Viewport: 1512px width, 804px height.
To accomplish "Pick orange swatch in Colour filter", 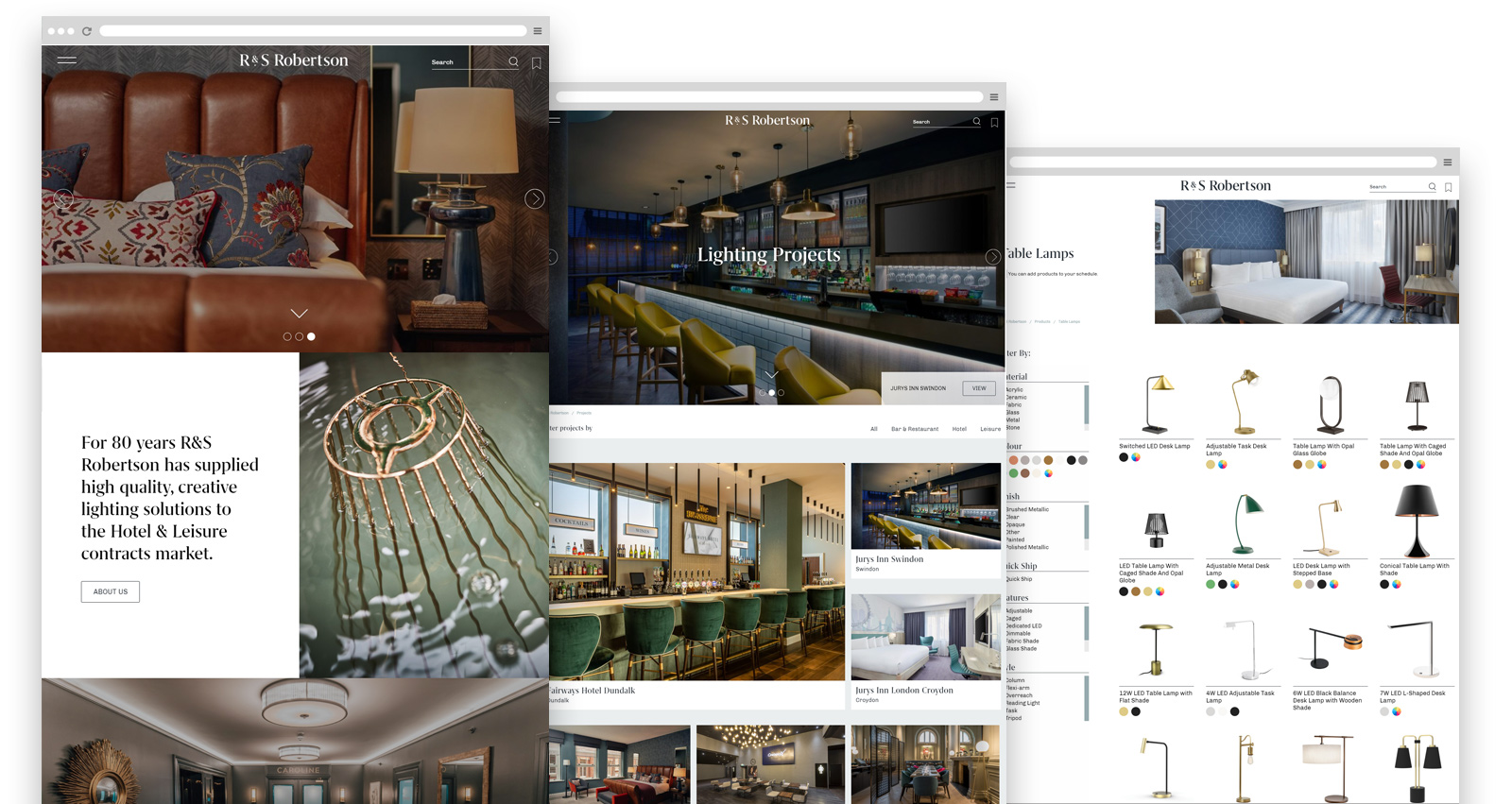I will point(1013,460).
